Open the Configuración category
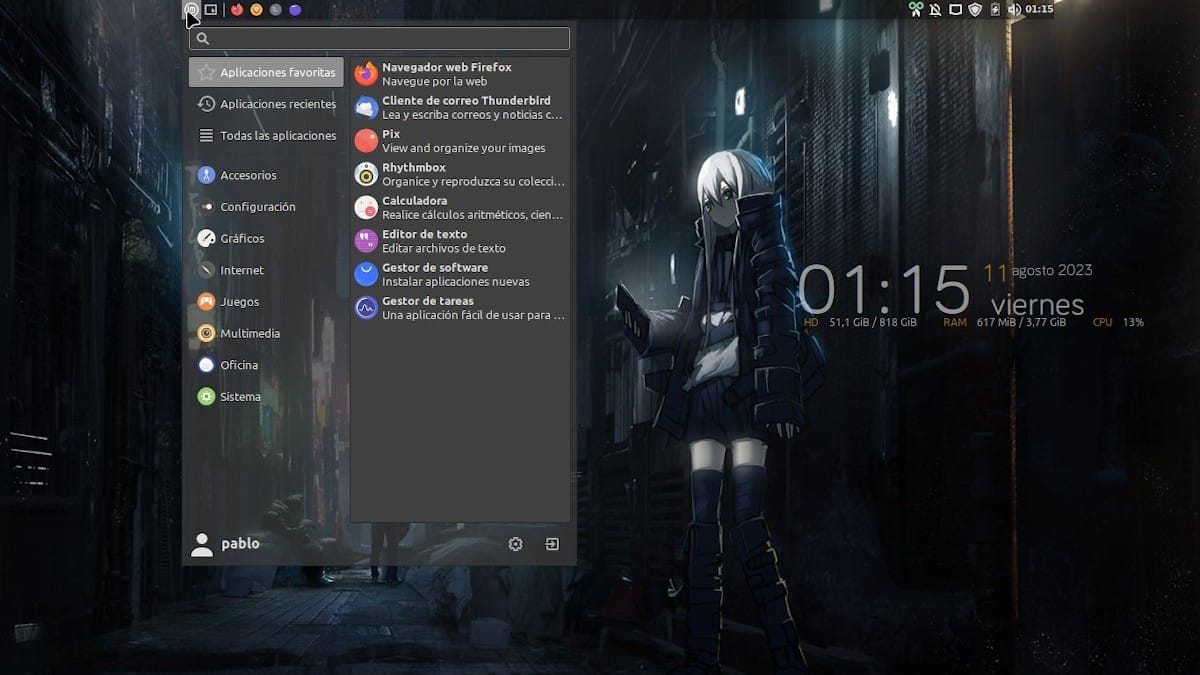The image size is (1200, 675). (x=266, y=207)
